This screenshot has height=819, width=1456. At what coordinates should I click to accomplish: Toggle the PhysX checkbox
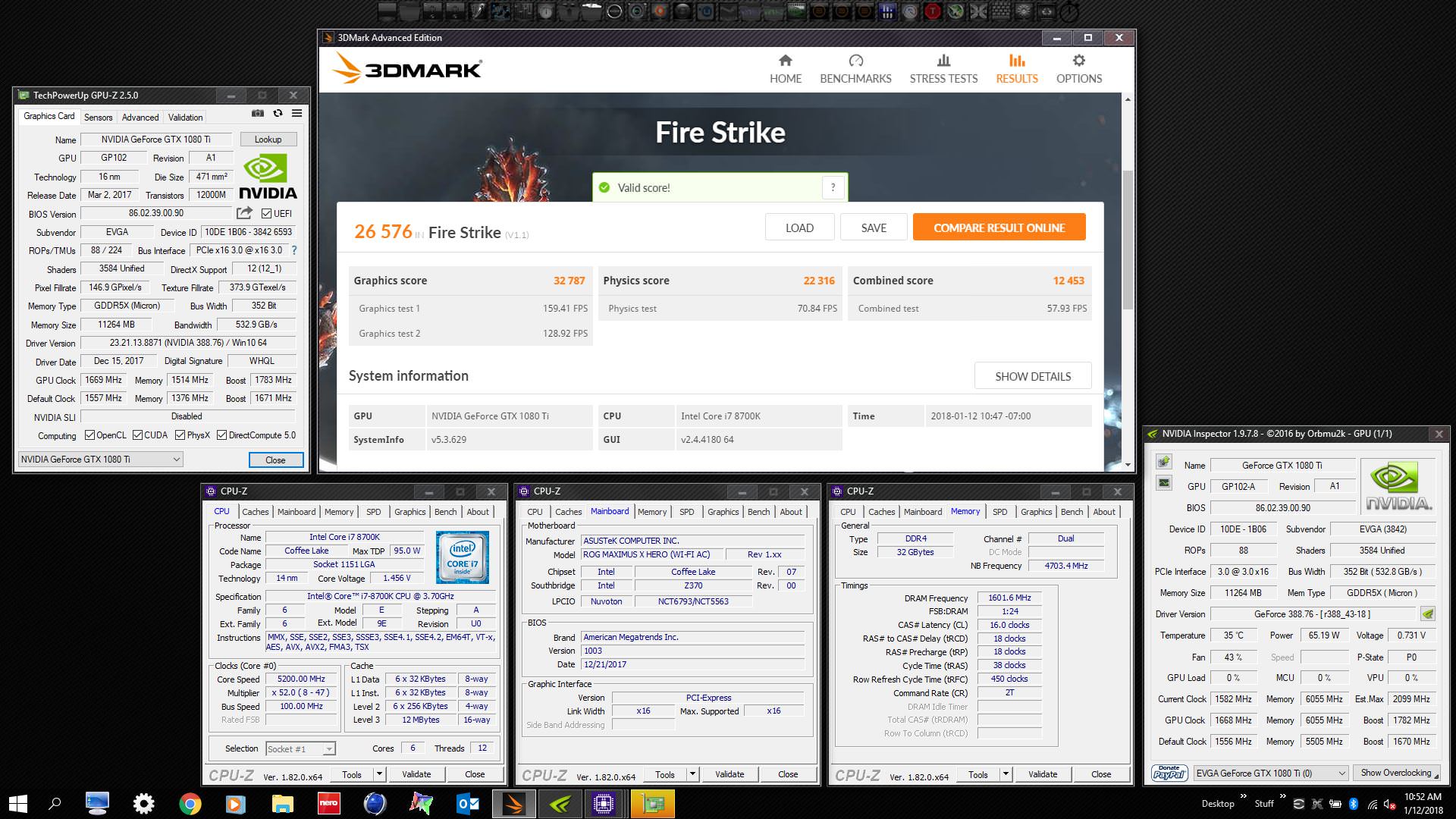pos(180,435)
